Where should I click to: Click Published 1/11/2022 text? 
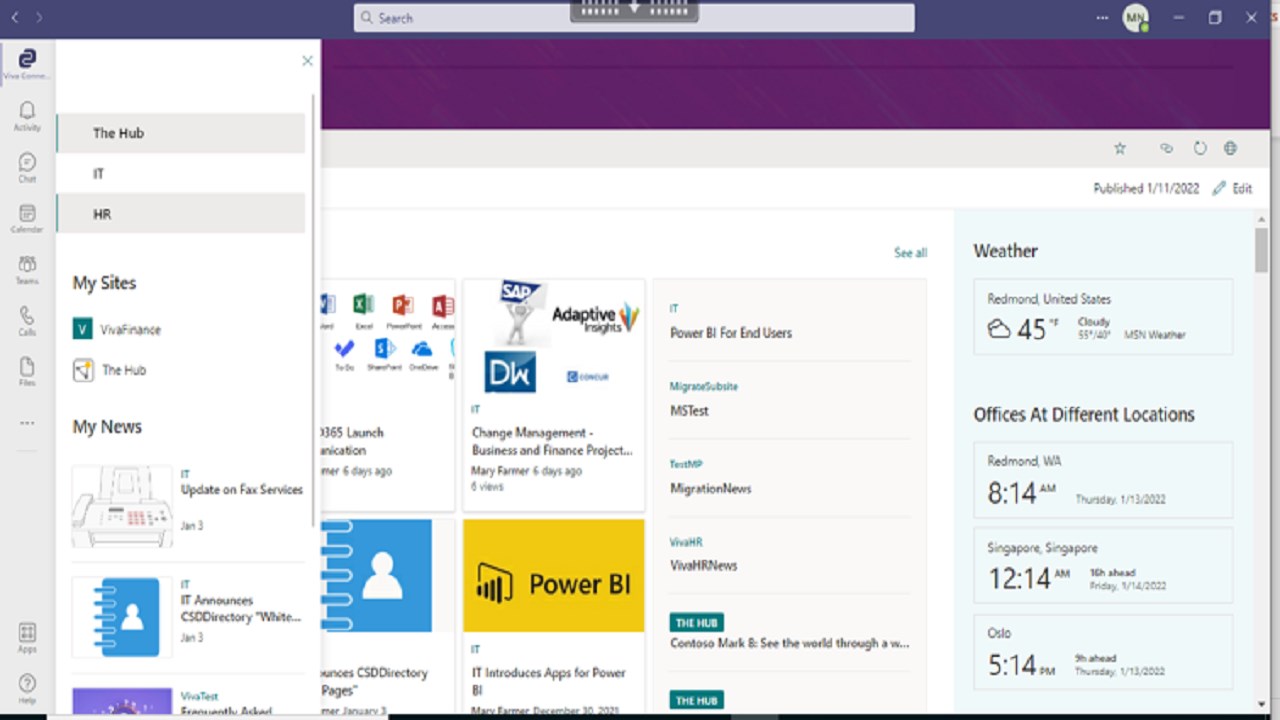(x=1146, y=188)
